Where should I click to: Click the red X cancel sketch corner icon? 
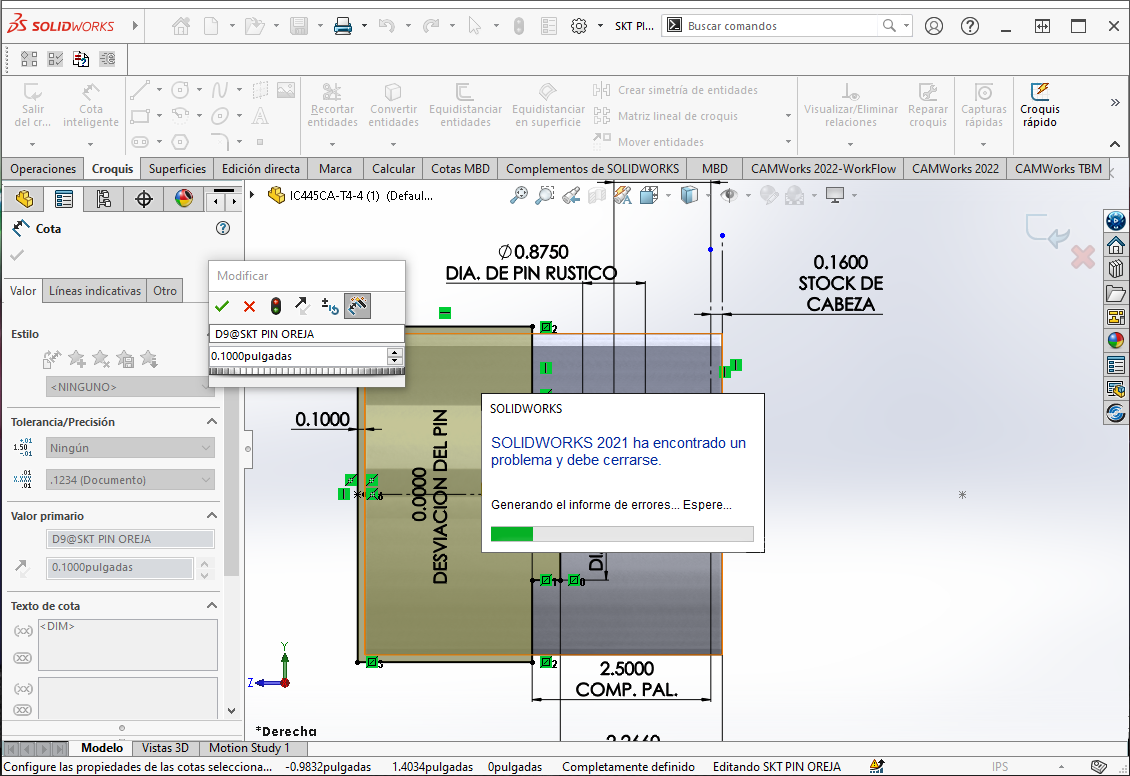coord(1083,257)
